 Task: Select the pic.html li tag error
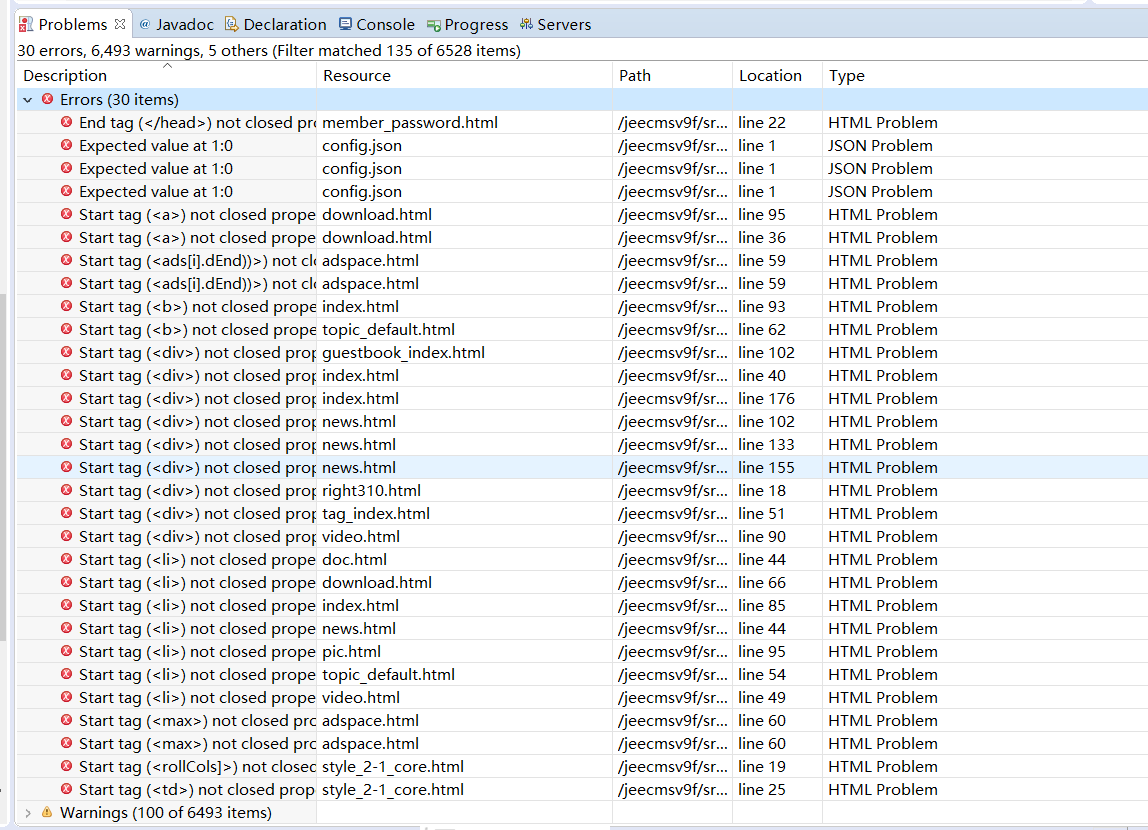(x=351, y=651)
